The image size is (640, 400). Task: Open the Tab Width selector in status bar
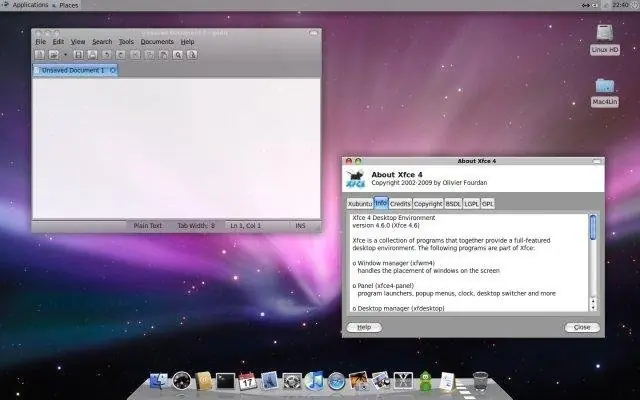point(196,226)
